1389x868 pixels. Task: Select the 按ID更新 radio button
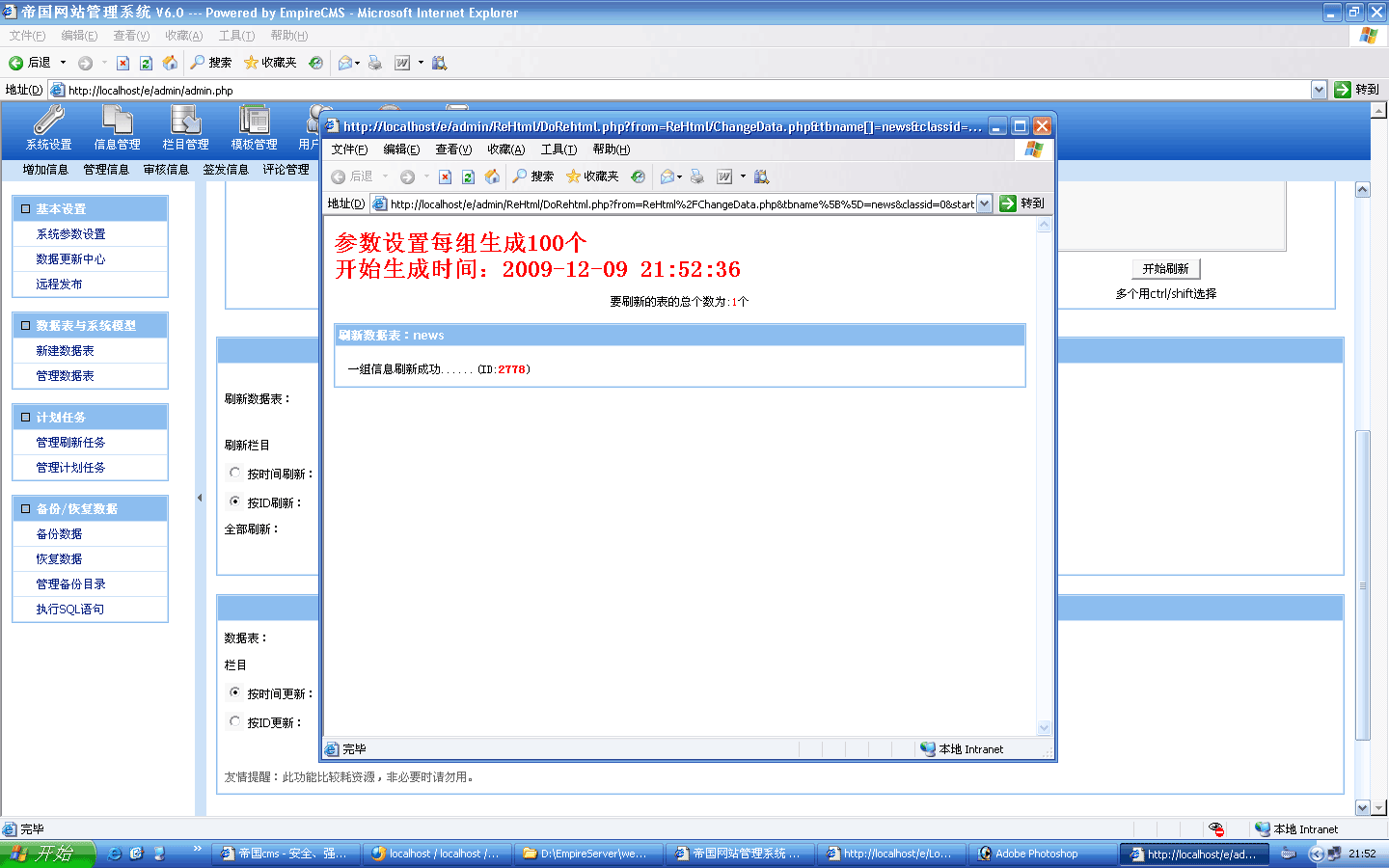[x=234, y=721]
